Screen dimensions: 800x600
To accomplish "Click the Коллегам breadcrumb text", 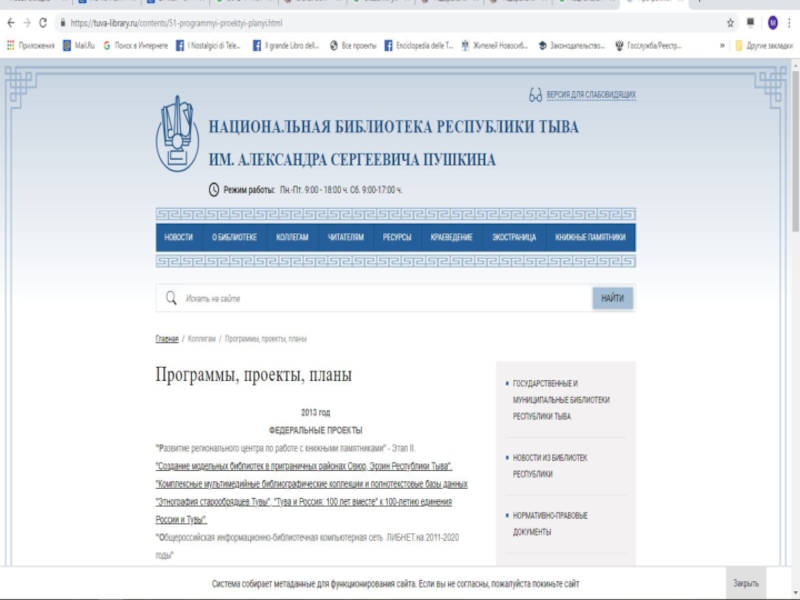I will tap(202, 339).
